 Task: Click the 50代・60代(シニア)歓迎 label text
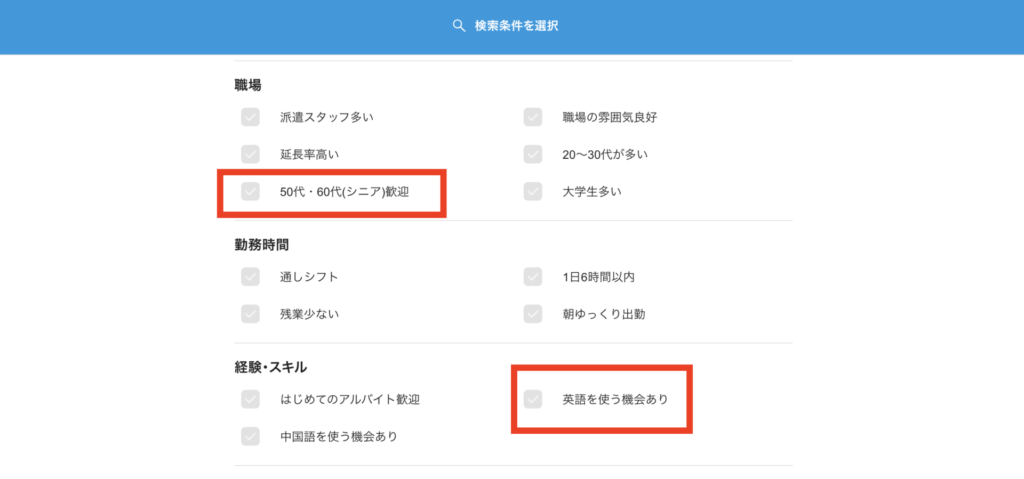pos(358,191)
